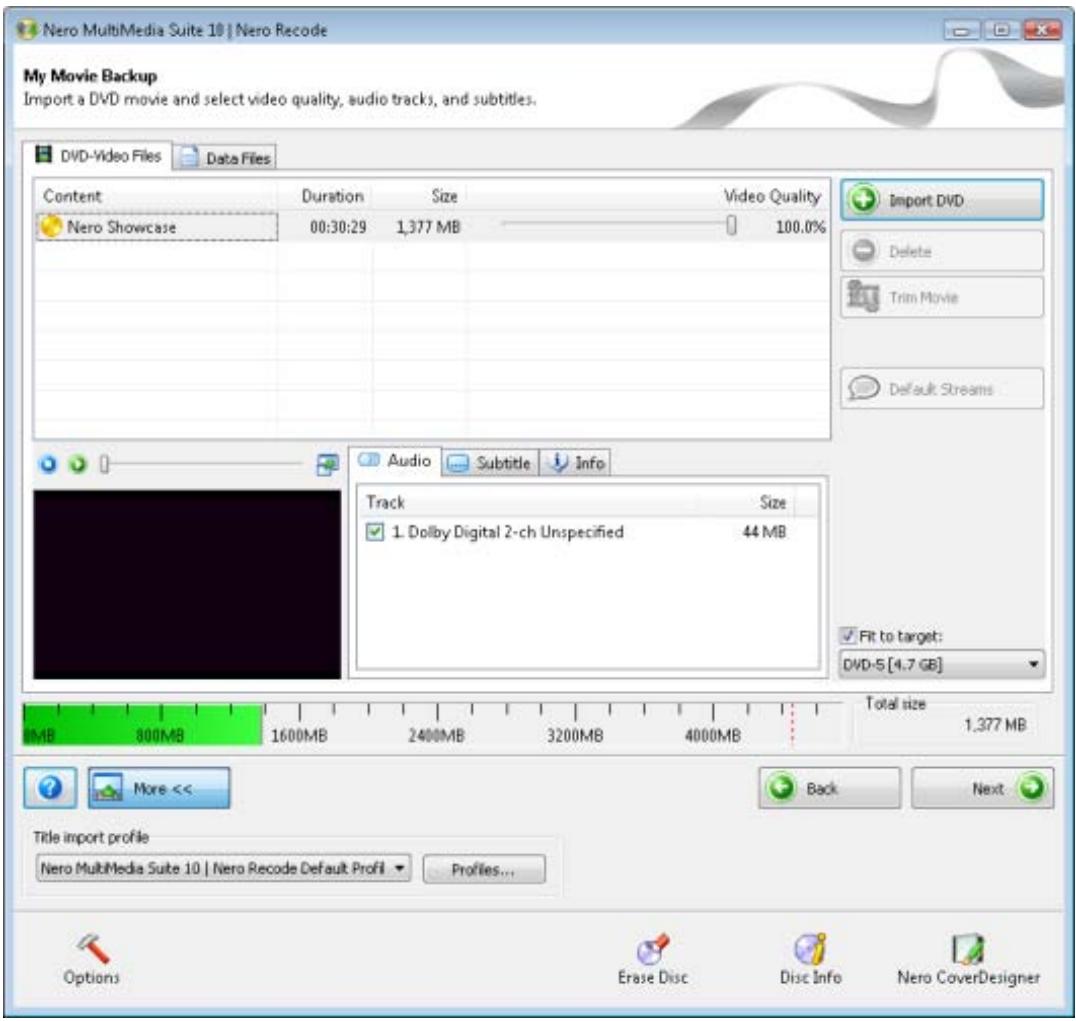
Task: Launch Nero CoverDesigner
Action: tap(968, 959)
